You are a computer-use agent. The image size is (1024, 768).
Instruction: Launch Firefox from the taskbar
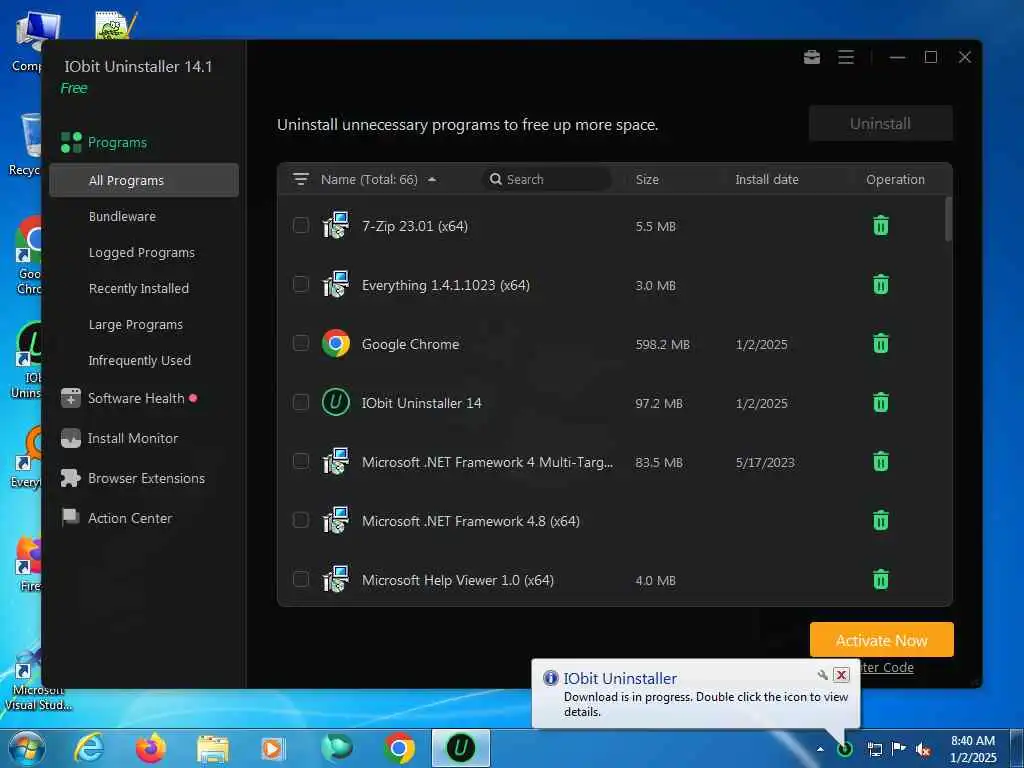[151, 748]
